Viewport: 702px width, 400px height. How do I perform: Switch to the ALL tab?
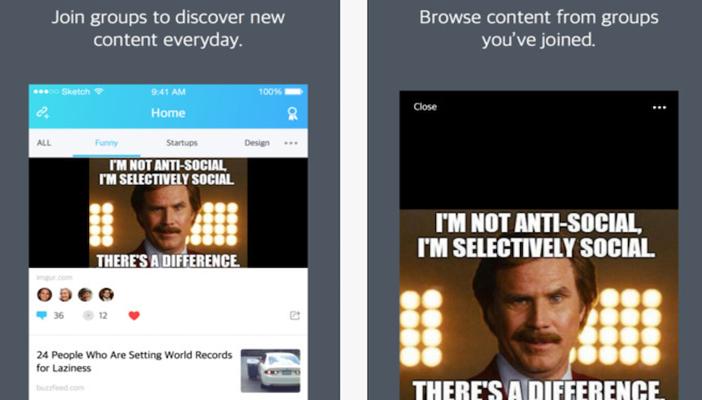click(44, 143)
